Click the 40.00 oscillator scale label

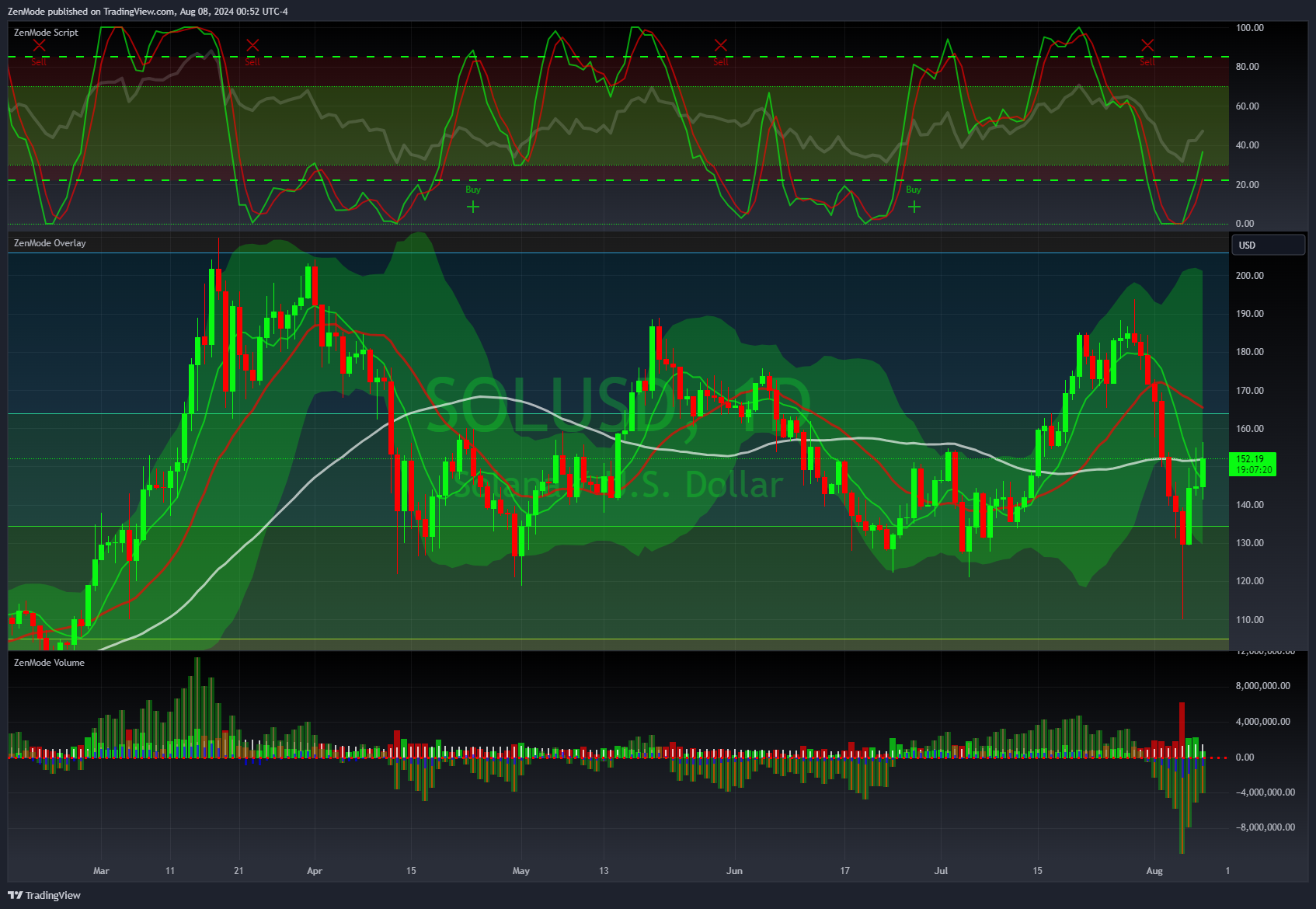(1248, 145)
